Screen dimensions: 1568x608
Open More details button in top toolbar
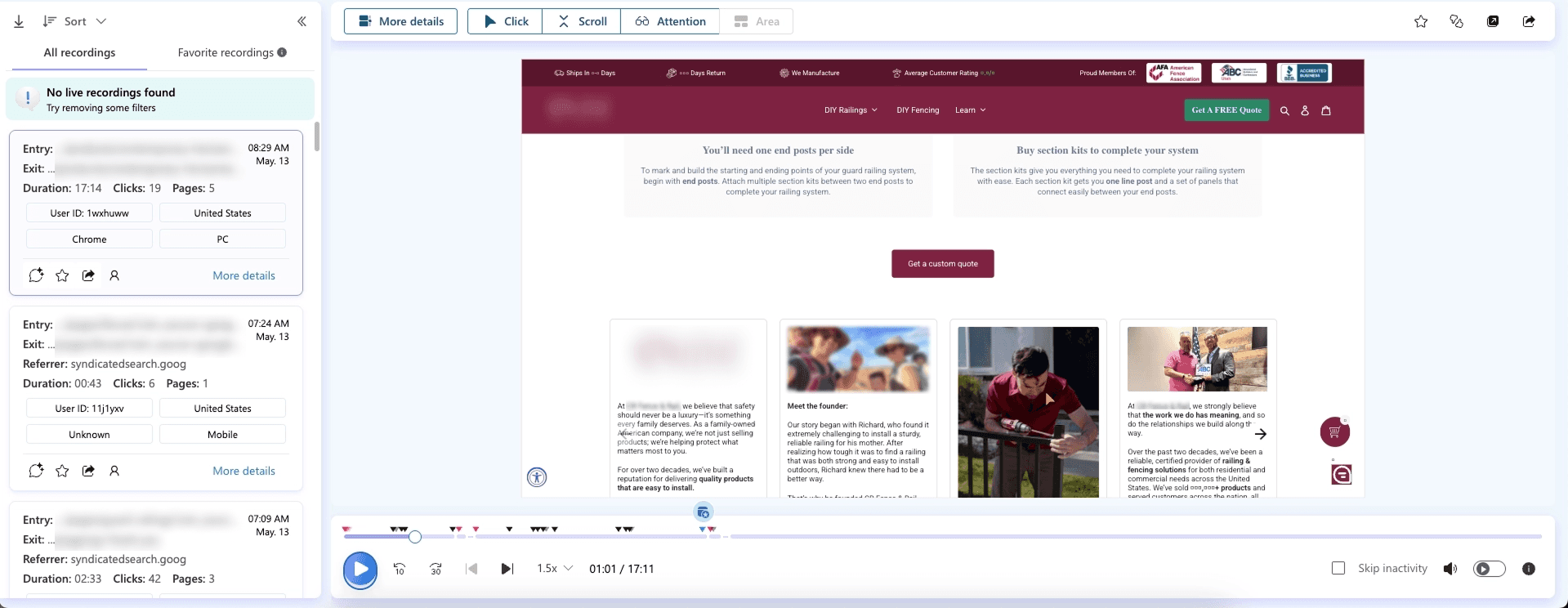(400, 21)
